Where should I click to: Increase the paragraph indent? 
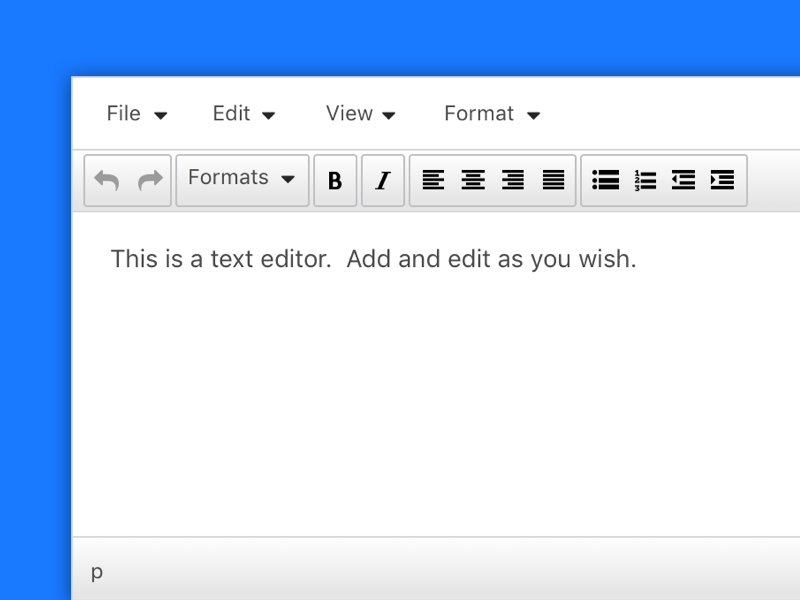[x=723, y=180]
